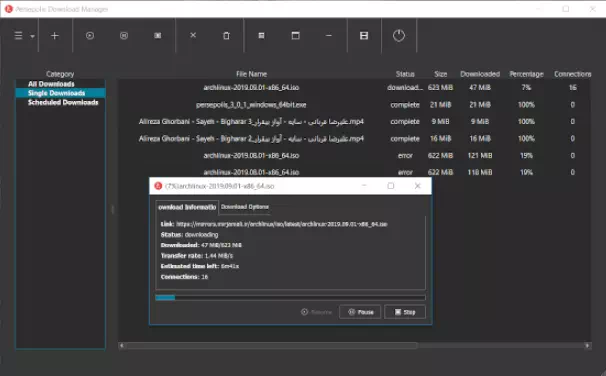Click 'Connections: 16' in progress window
This screenshot has width=606, height=376.
pyautogui.click(x=184, y=277)
